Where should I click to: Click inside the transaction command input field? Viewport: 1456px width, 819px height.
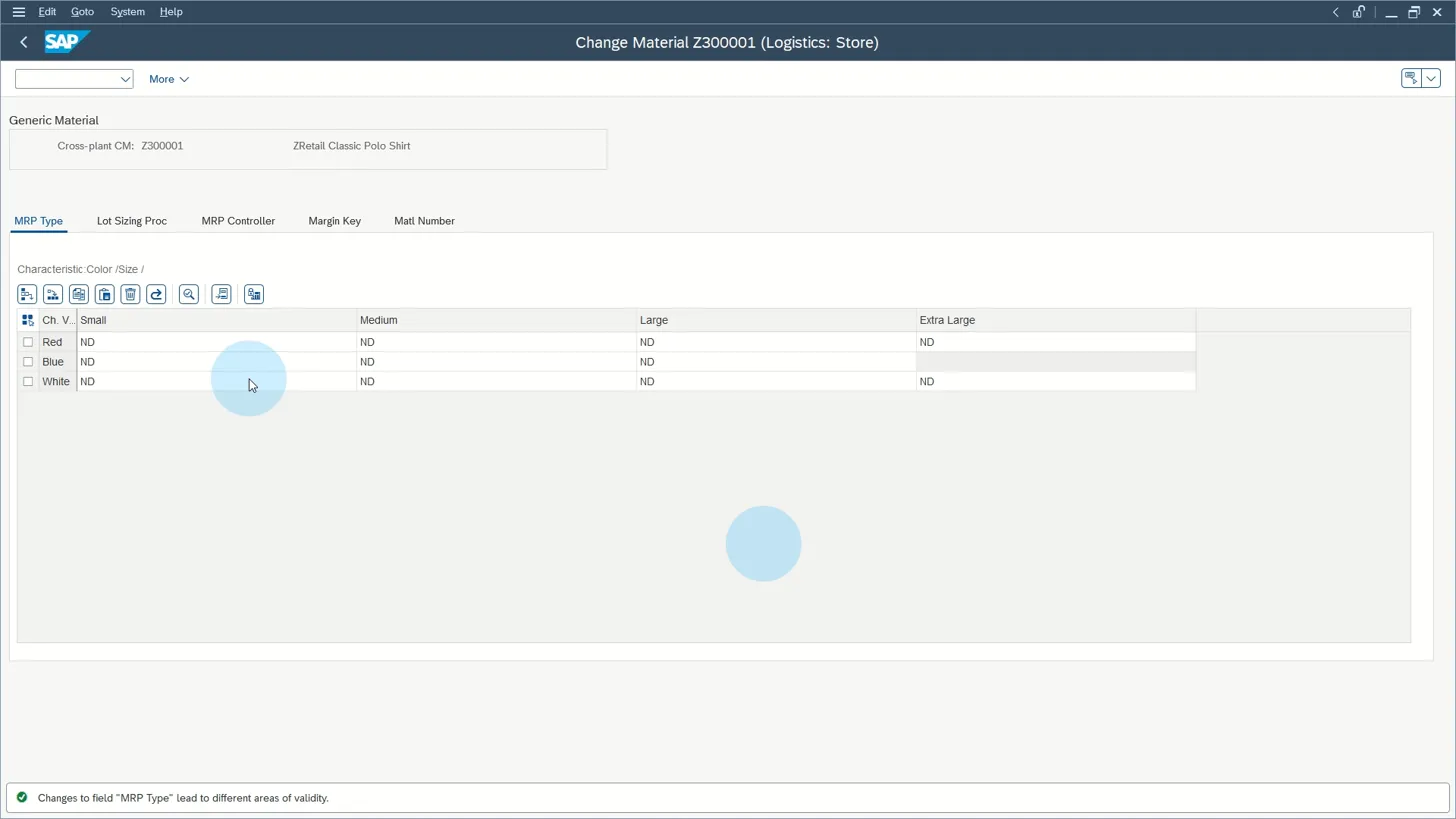pyautogui.click(x=66, y=79)
